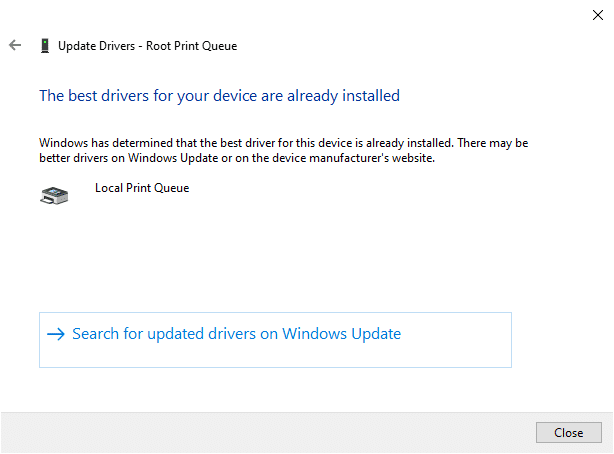Image resolution: width=614 pixels, height=454 pixels.
Task: Close the dialog with the top-right X
Action: 596,15
